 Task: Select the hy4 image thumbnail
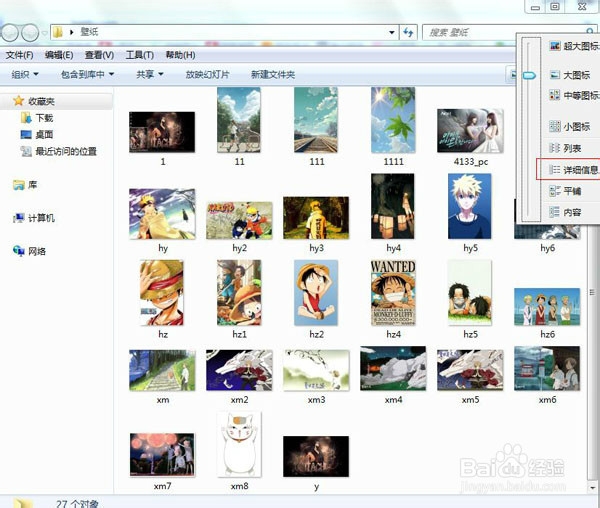pyautogui.click(x=393, y=207)
